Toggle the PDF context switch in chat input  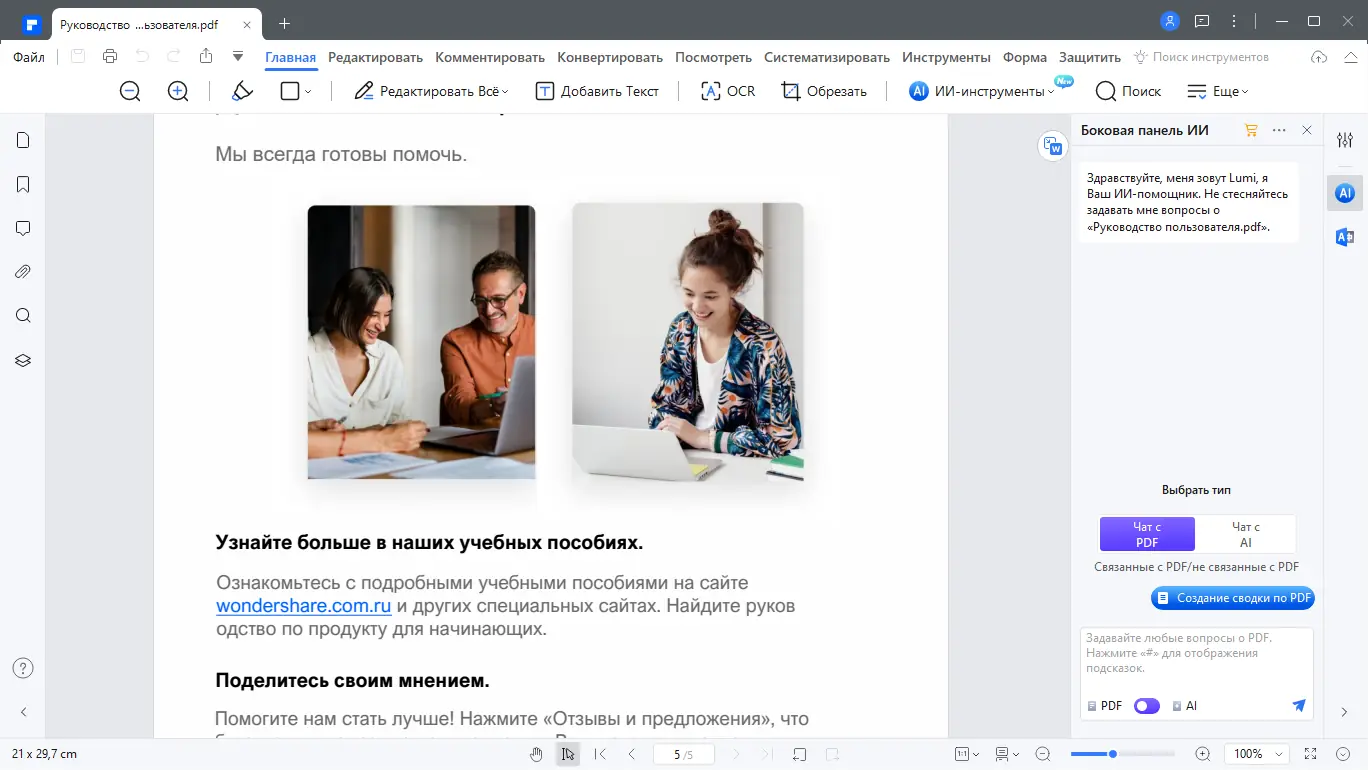pos(1146,705)
